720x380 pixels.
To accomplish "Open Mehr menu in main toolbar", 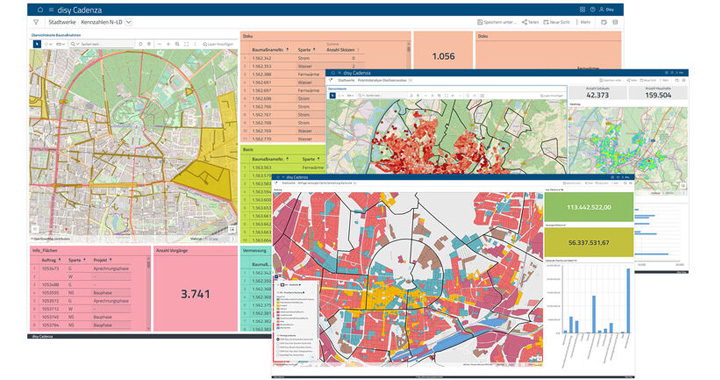I will tap(585, 22).
